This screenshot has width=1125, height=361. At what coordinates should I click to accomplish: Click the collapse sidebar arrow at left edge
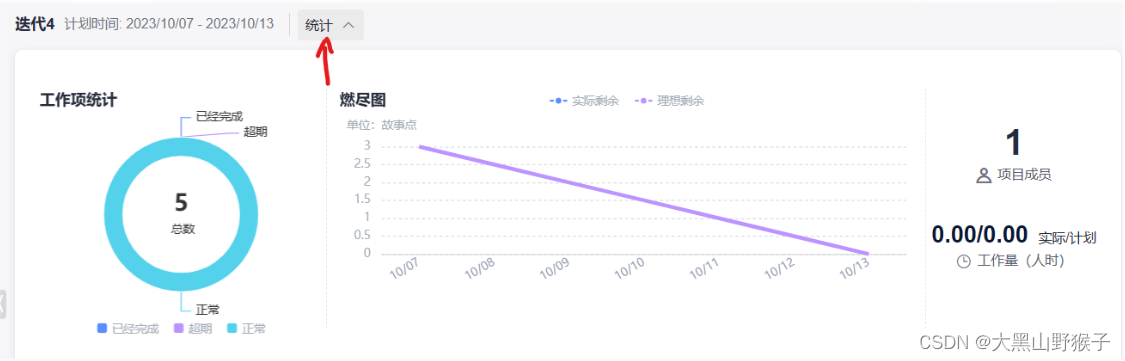click(x=3, y=304)
